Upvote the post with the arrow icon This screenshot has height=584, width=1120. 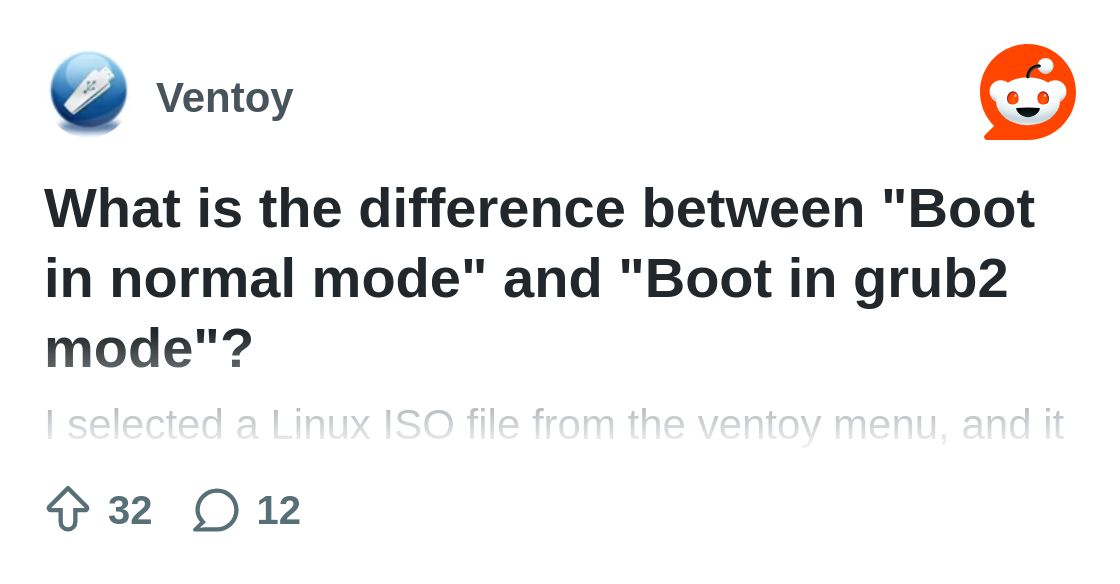click(x=68, y=509)
